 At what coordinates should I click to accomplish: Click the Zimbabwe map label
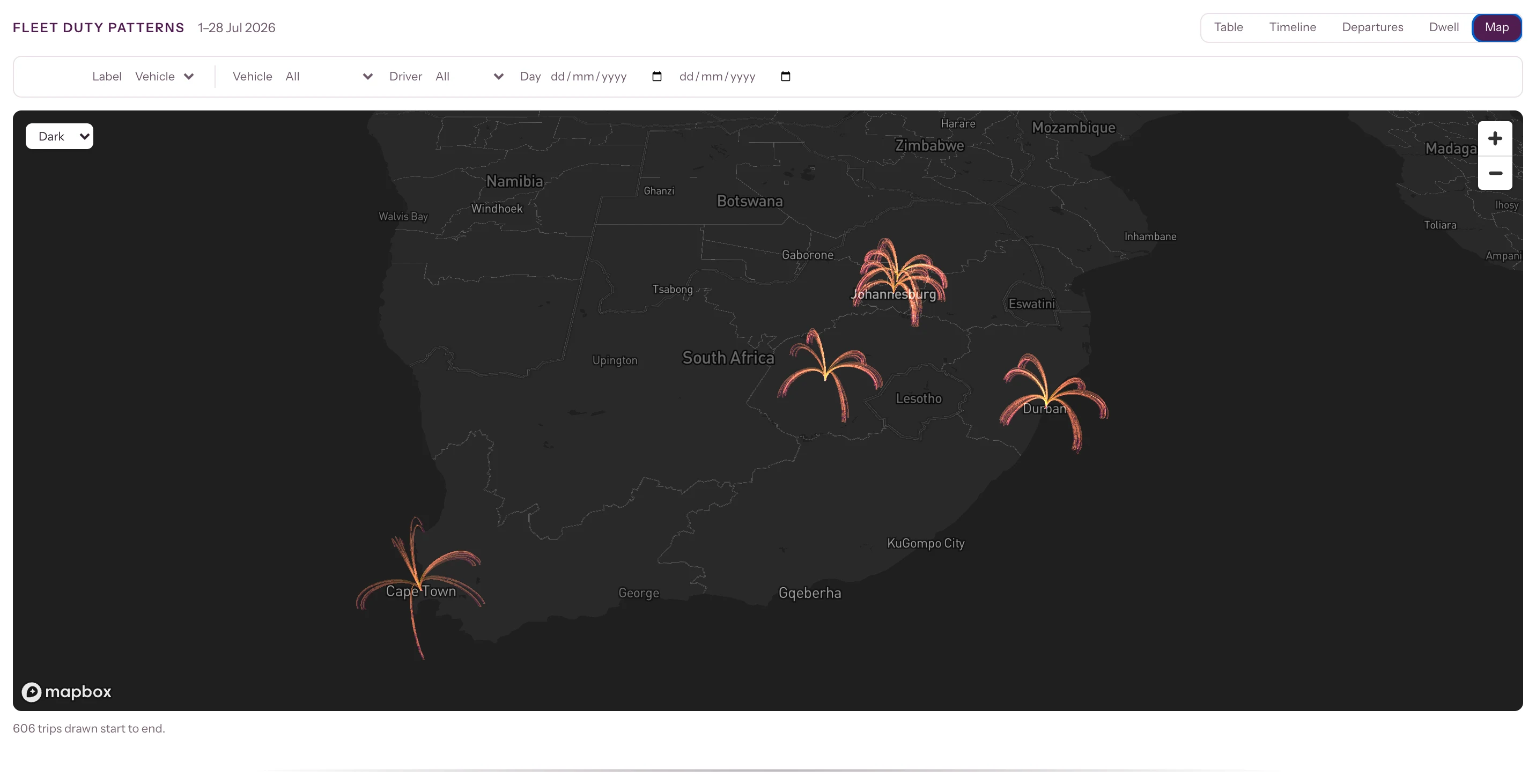point(929,145)
